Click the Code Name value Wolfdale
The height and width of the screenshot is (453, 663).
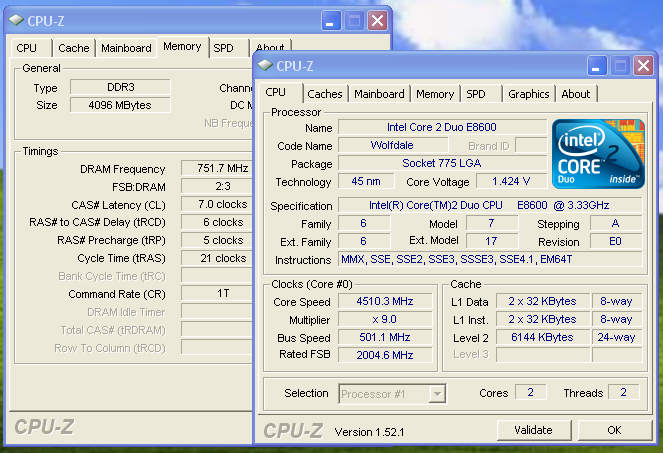[392, 145]
